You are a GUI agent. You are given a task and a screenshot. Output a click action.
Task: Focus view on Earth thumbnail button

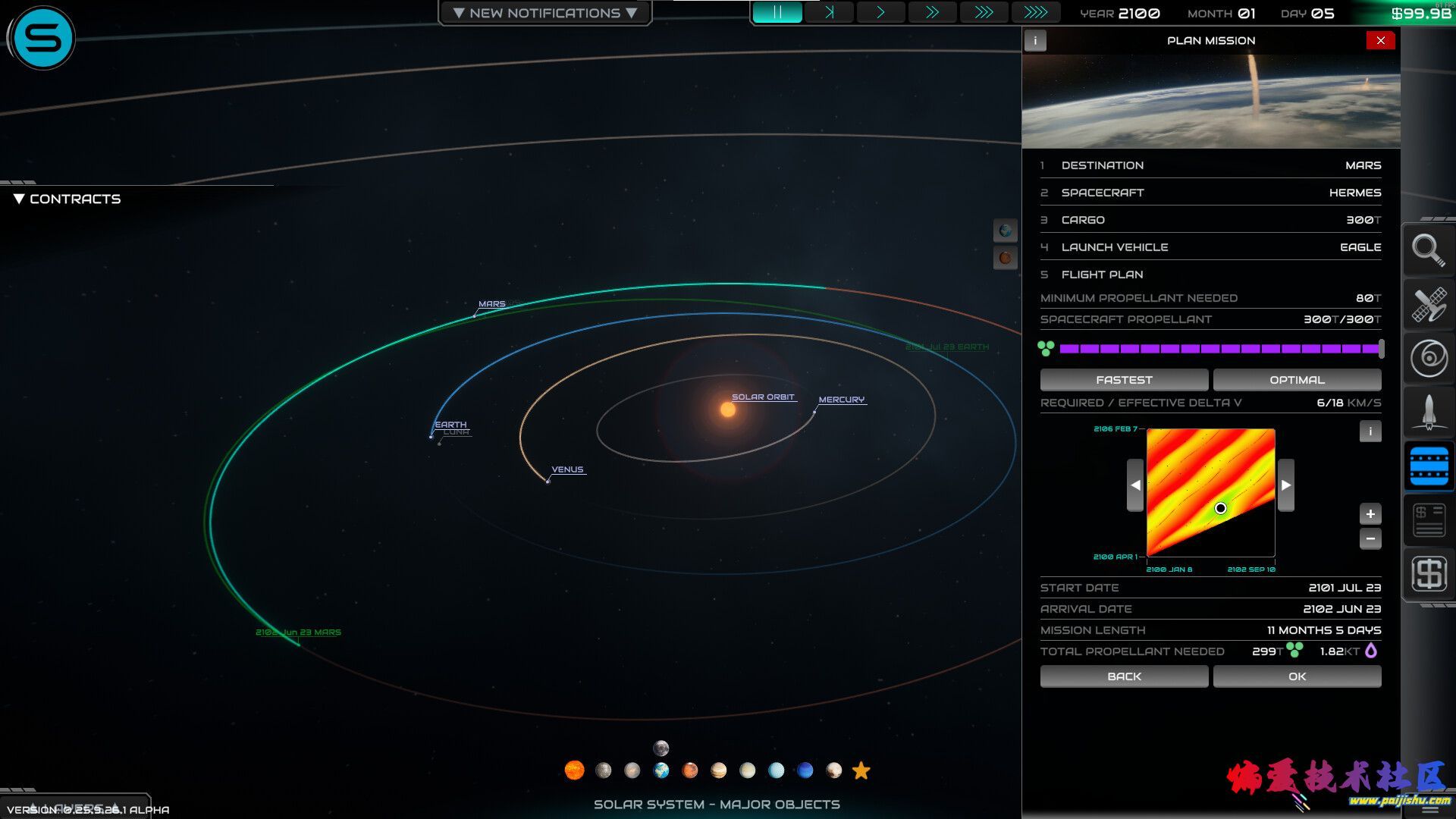[x=1005, y=231]
